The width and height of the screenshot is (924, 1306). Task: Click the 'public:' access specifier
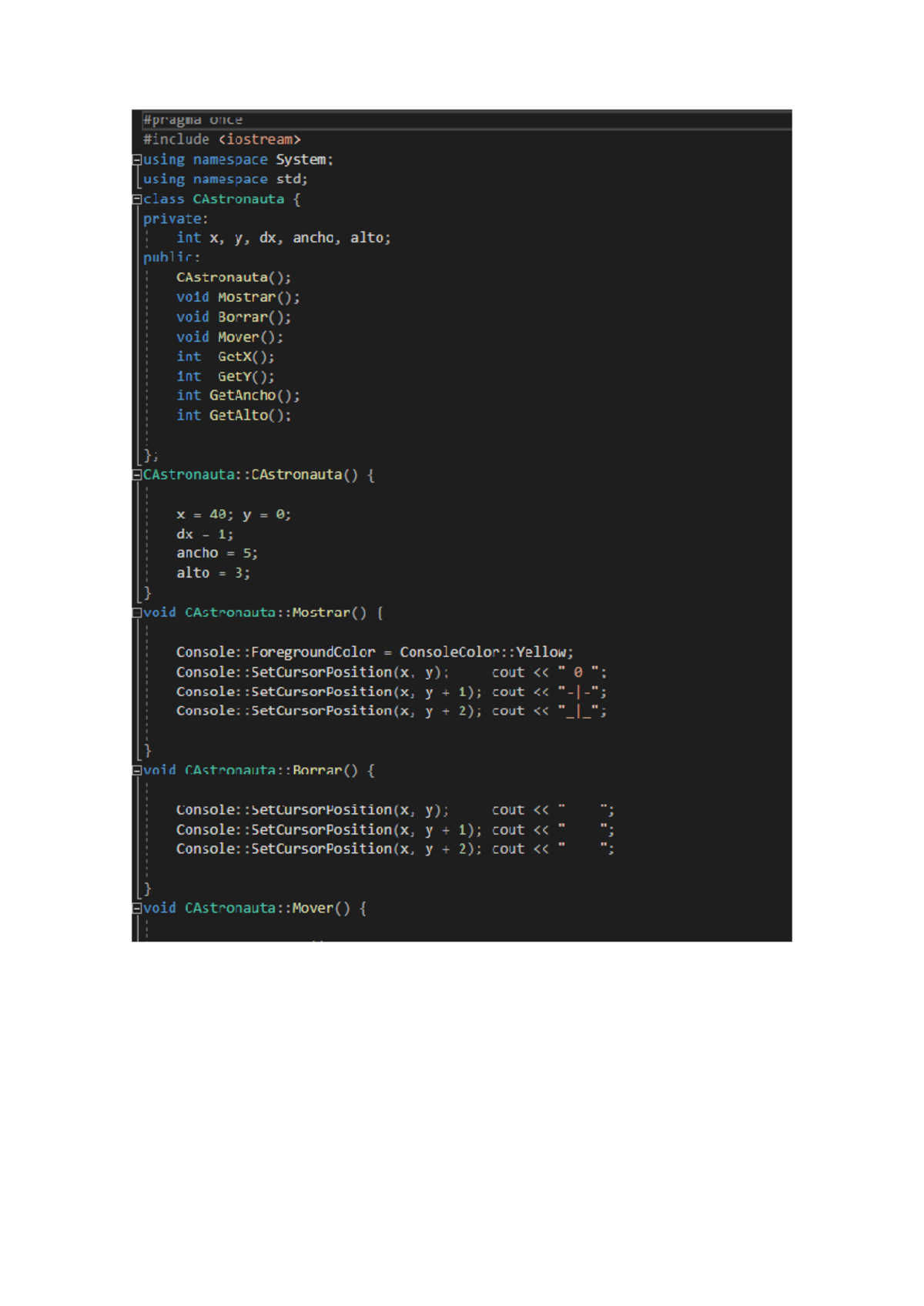pyautogui.click(x=172, y=258)
